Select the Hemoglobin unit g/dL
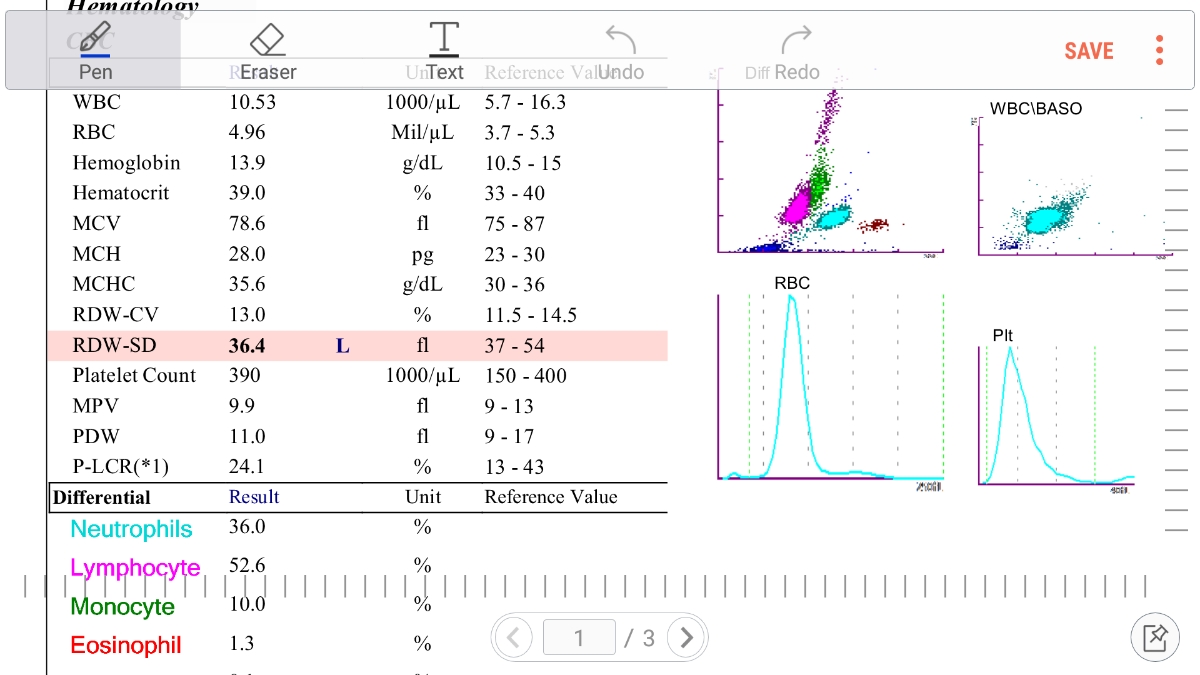Image resolution: width=1200 pixels, height=675 pixels. [x=423, y=163]
